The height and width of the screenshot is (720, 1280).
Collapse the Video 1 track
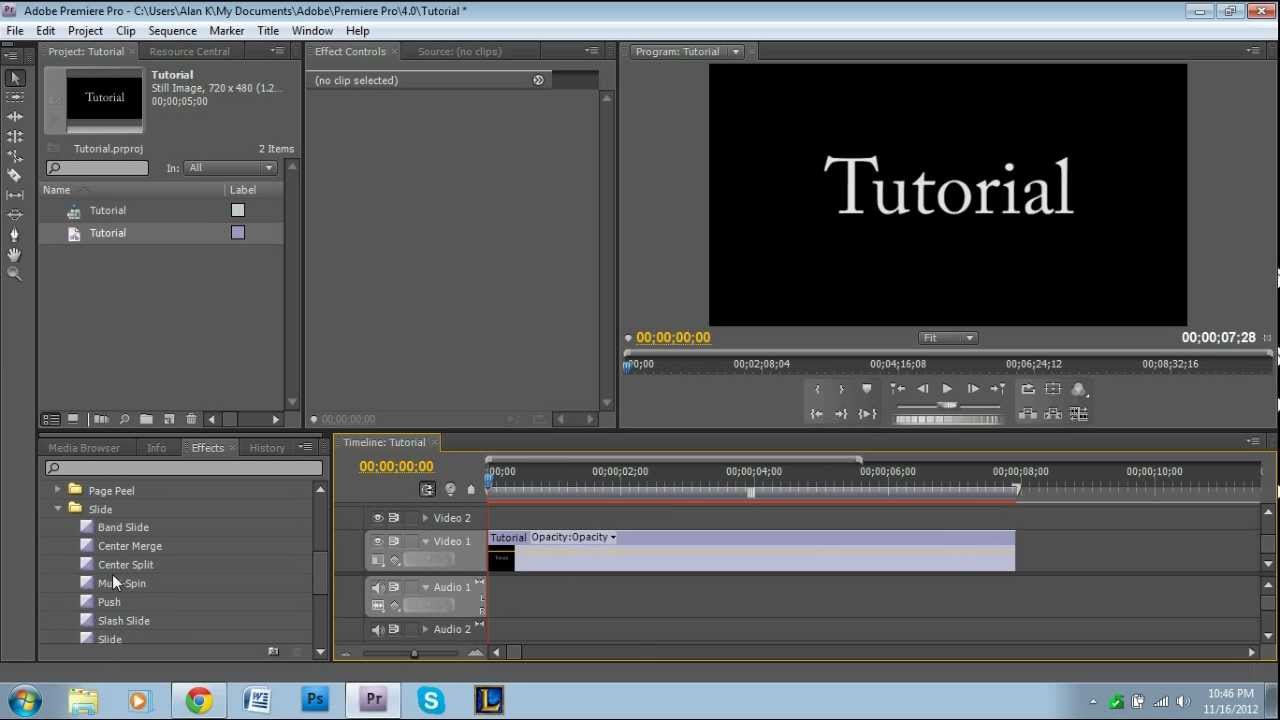426,541
